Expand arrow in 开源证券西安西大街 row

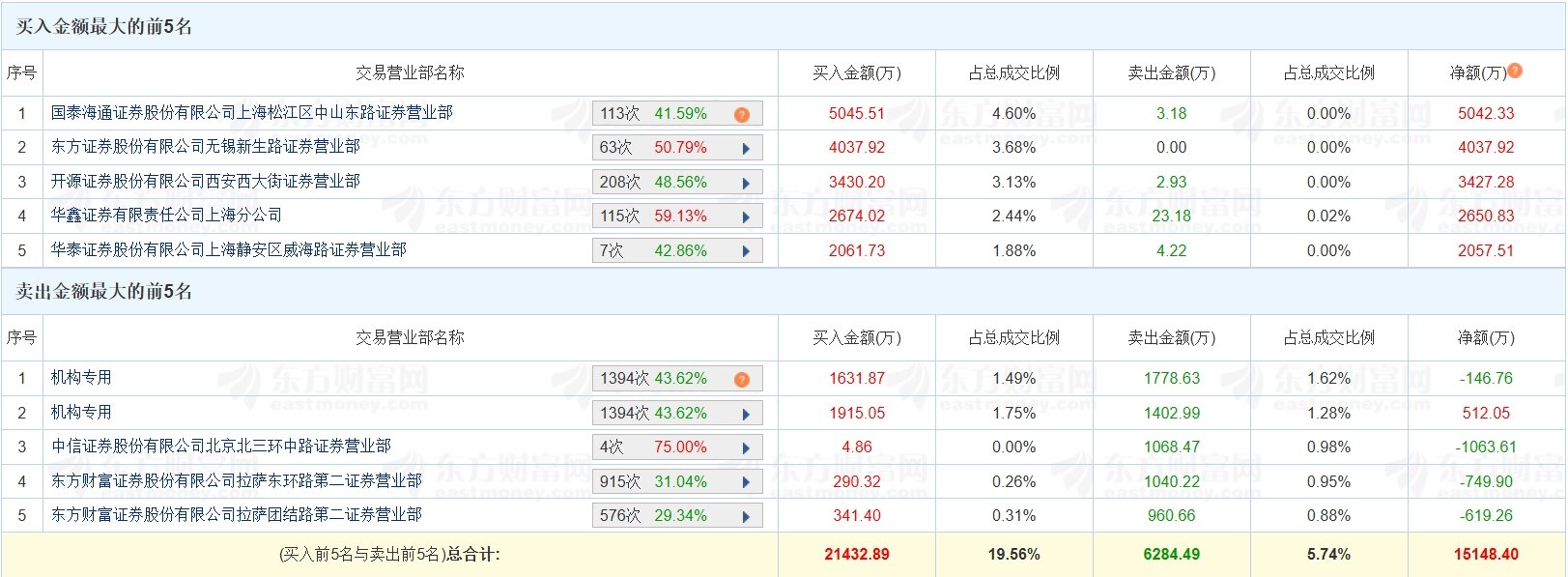(746, 183)
